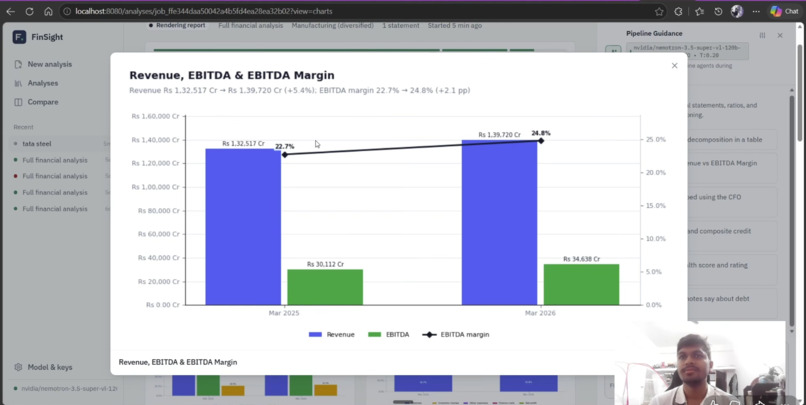The image size is (806, 405).
Task: Click the Pipeline Guidance columns icon
Action: (x=762, y=35)
